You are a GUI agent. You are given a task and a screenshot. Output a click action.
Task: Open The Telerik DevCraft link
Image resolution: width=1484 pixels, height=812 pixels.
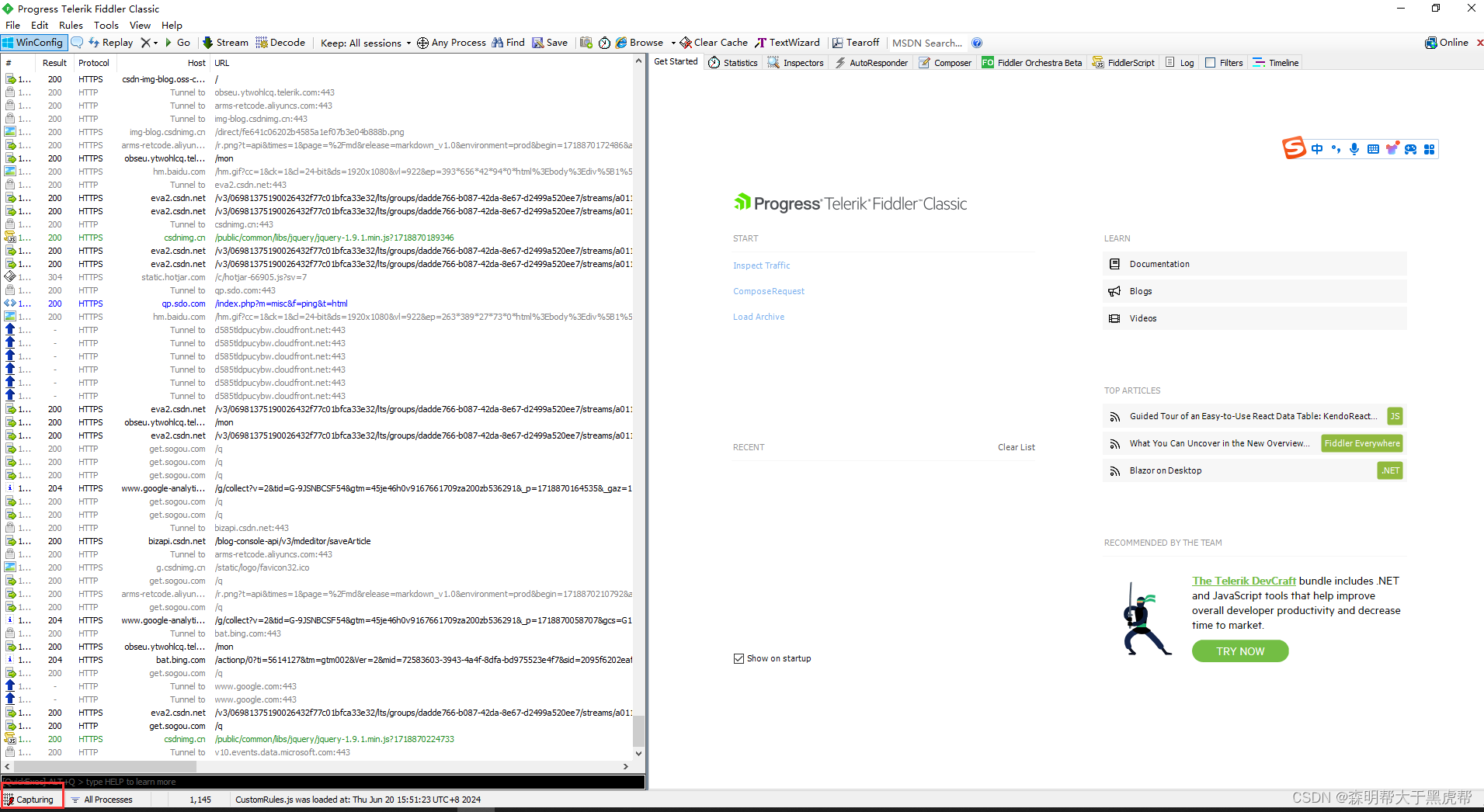[x=1244, y=581]
